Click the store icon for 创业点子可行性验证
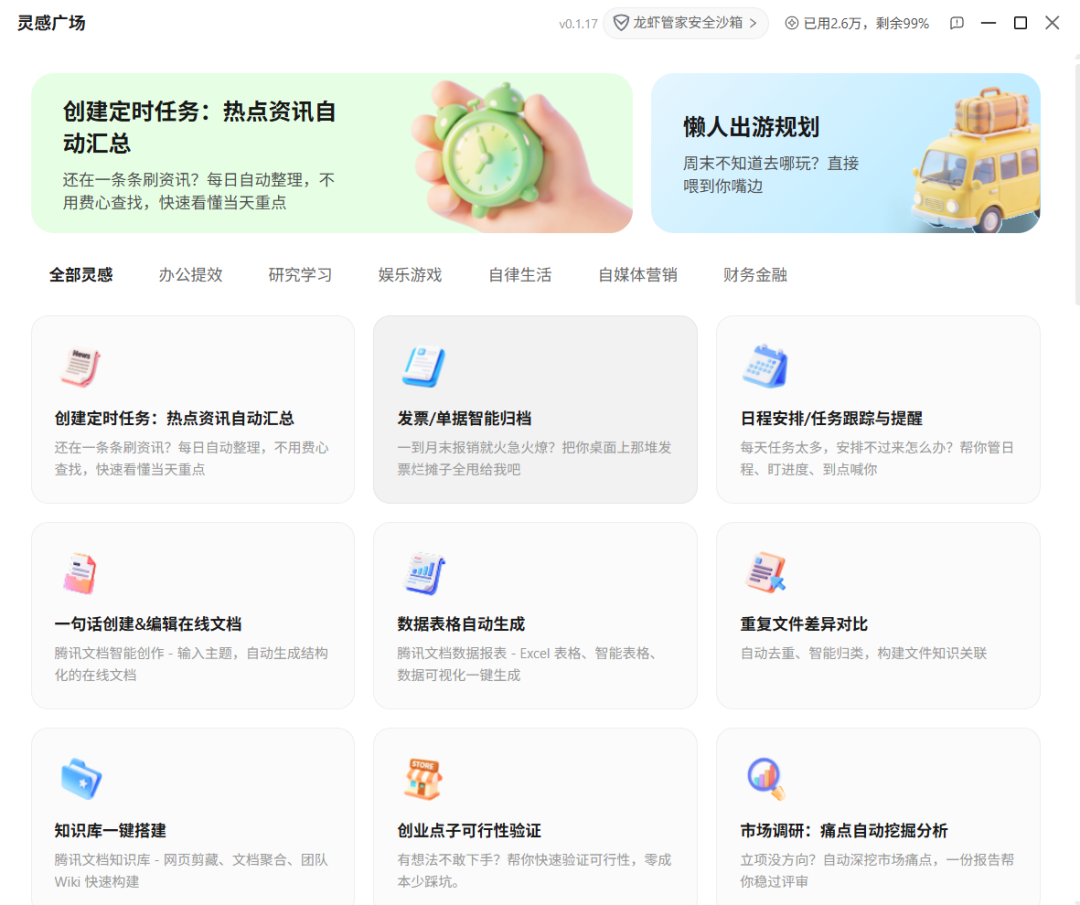The image size is (1080, 905). [x=423, y=779]
